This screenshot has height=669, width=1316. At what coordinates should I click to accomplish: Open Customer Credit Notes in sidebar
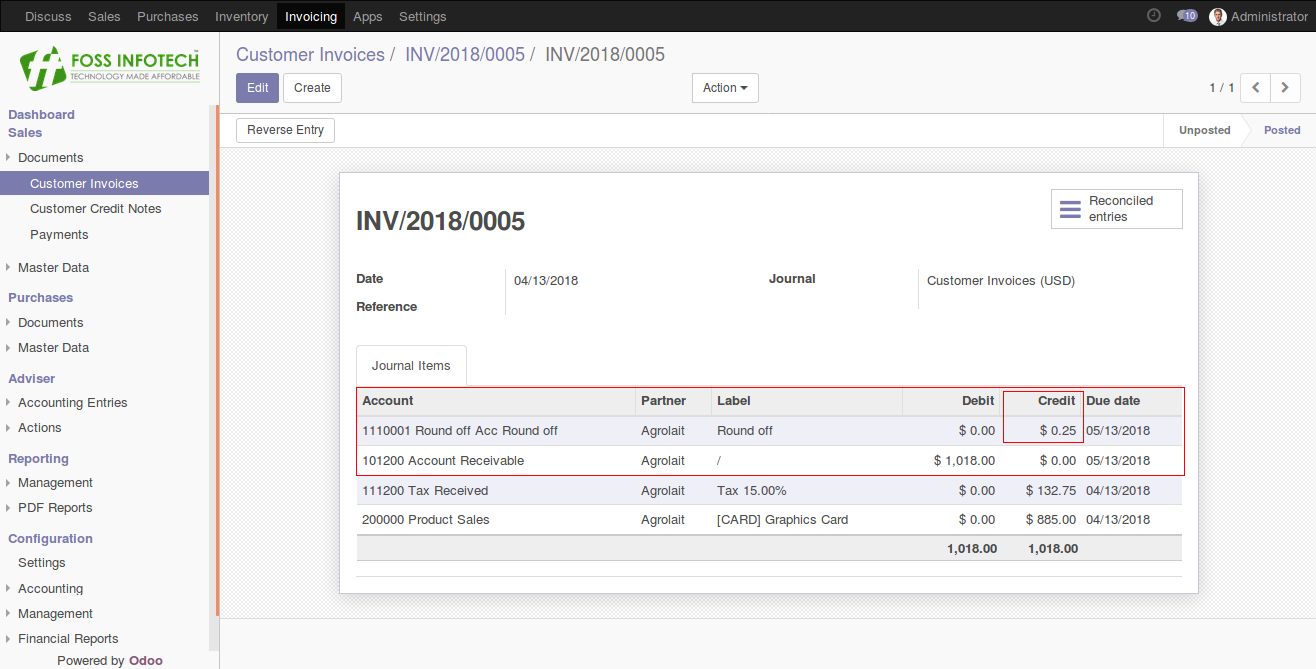(96, 209)
